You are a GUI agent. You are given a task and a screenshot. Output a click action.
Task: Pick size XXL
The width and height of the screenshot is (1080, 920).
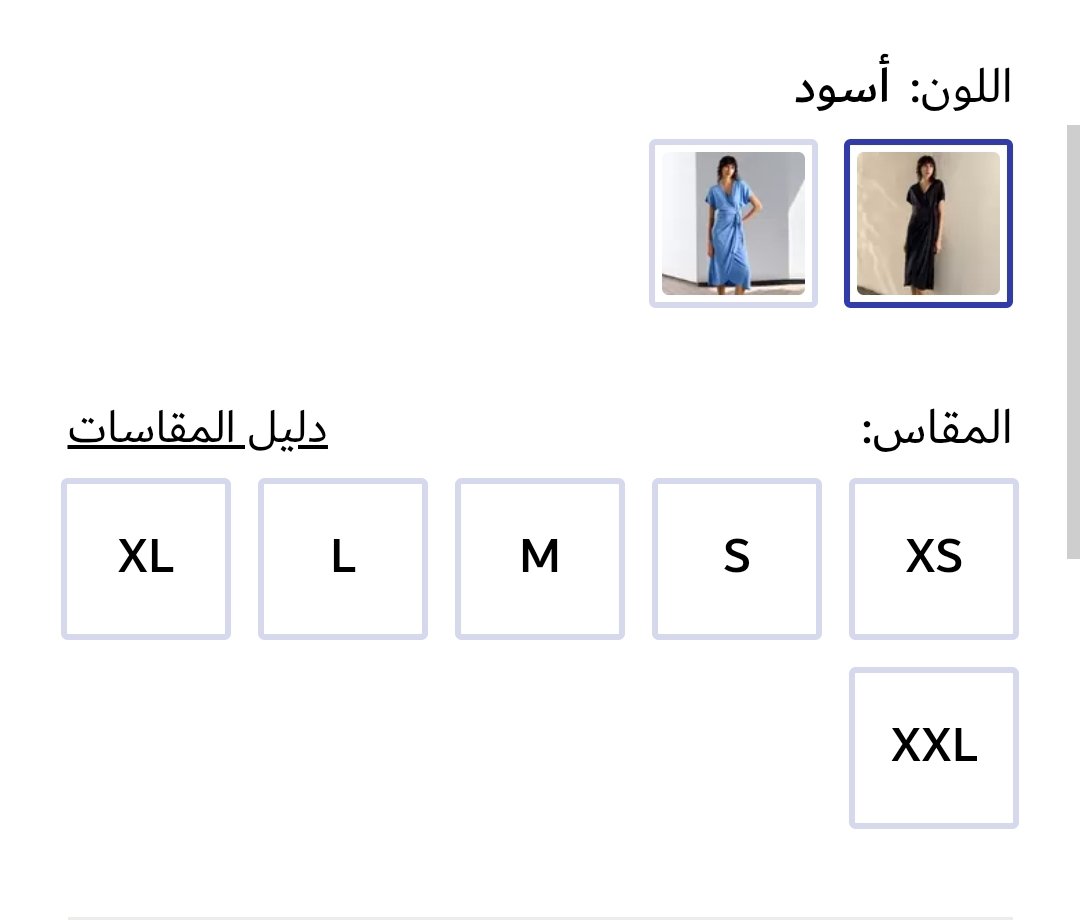point(934,747)
